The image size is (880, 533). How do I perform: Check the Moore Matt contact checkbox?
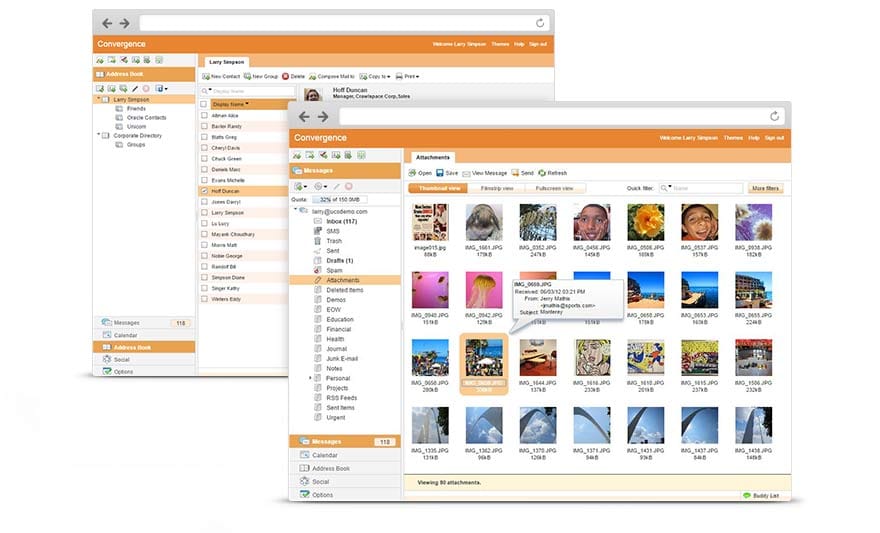point(204,245)
